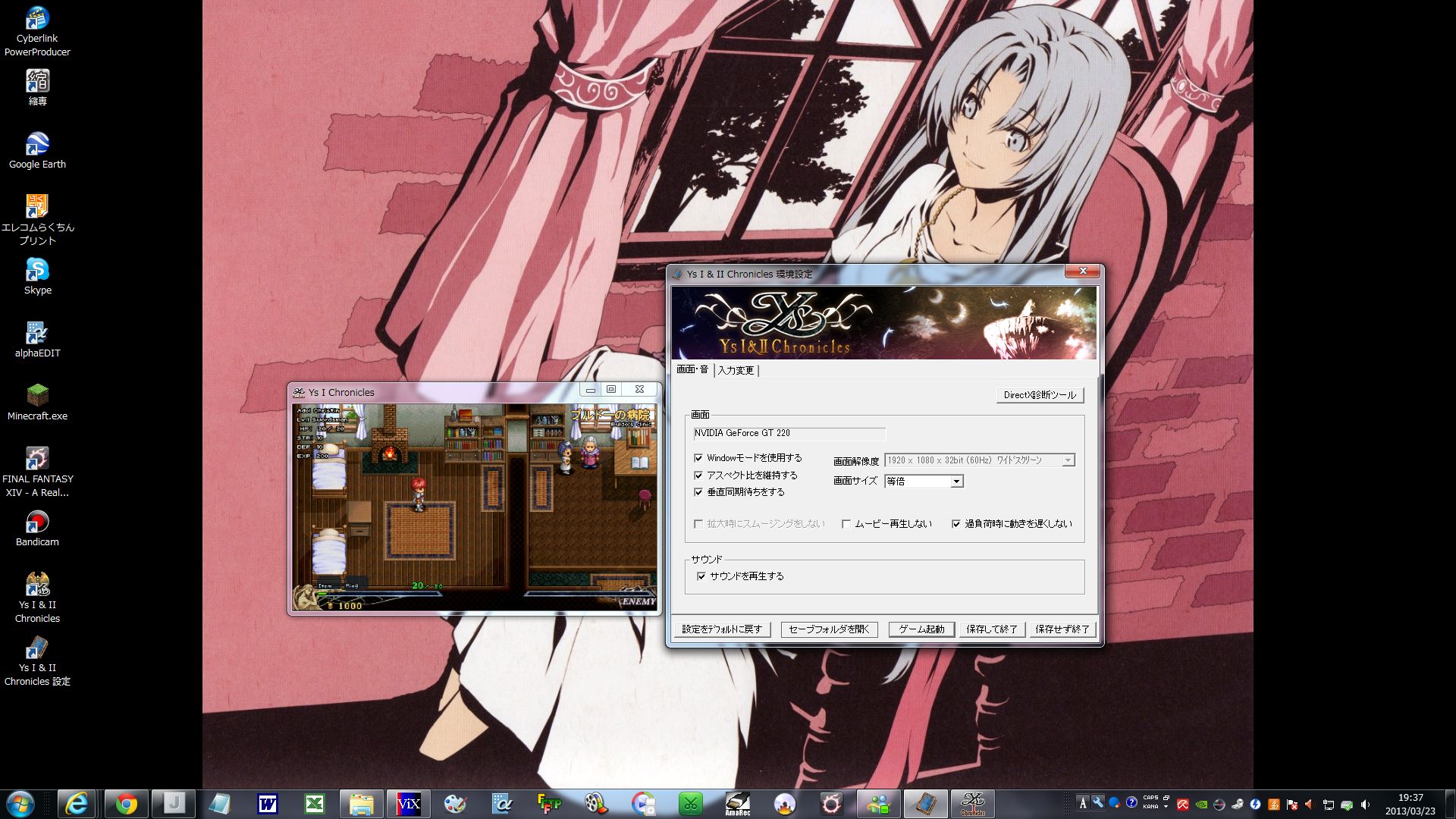Open Internet Explorer from the taskbar
1456x819 pixels.
pos(77,804)
